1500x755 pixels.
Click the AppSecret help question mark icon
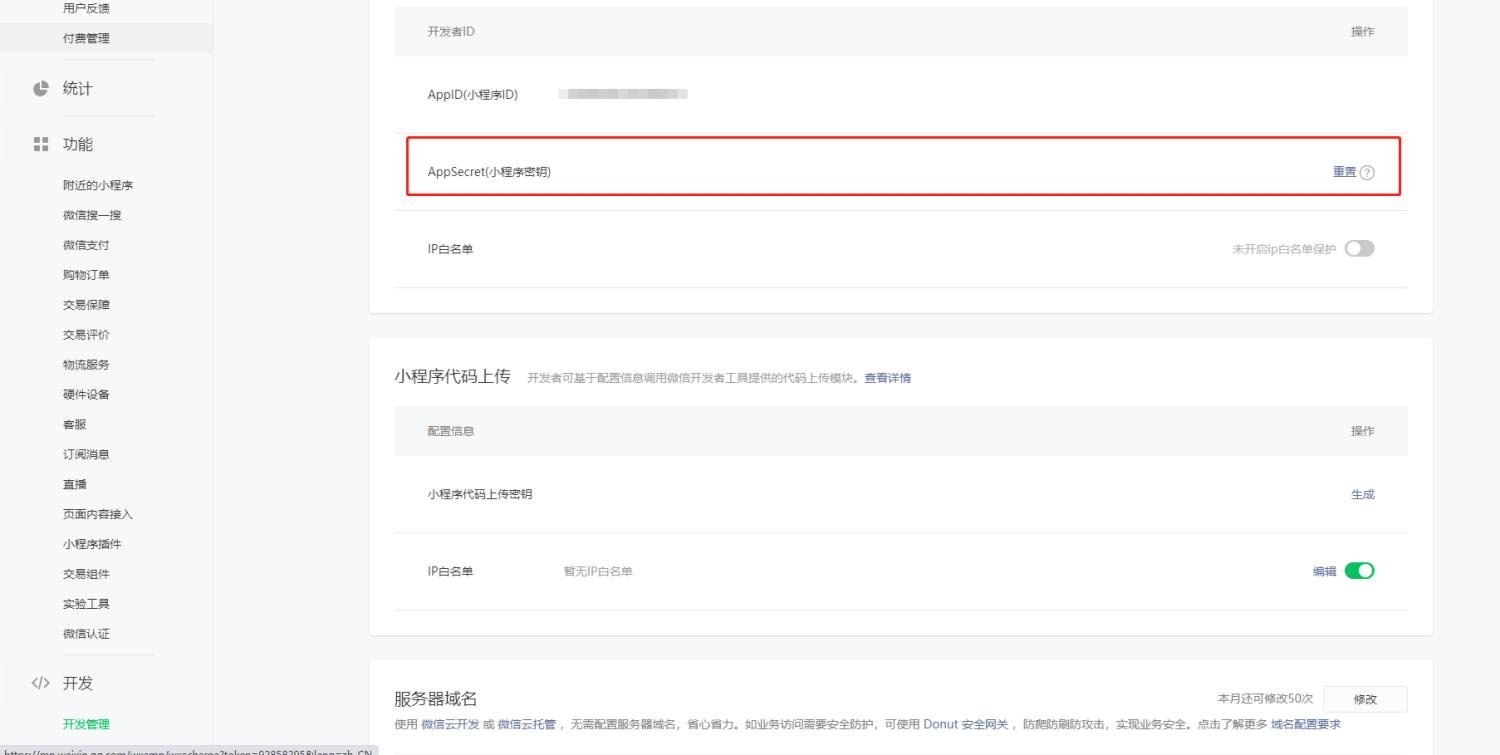pyautogui.click(x=1367, y=172)
